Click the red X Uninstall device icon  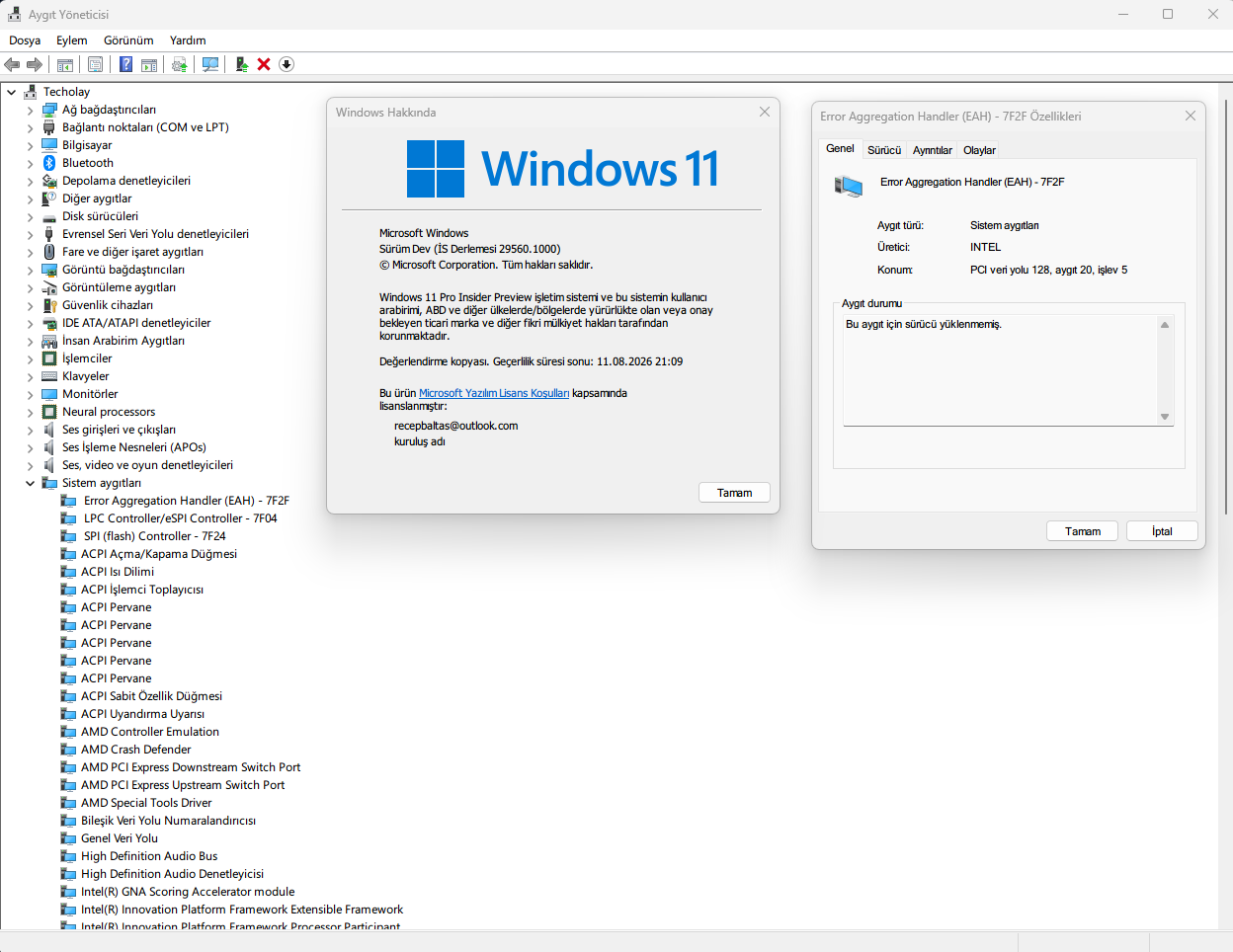(264, 64)
